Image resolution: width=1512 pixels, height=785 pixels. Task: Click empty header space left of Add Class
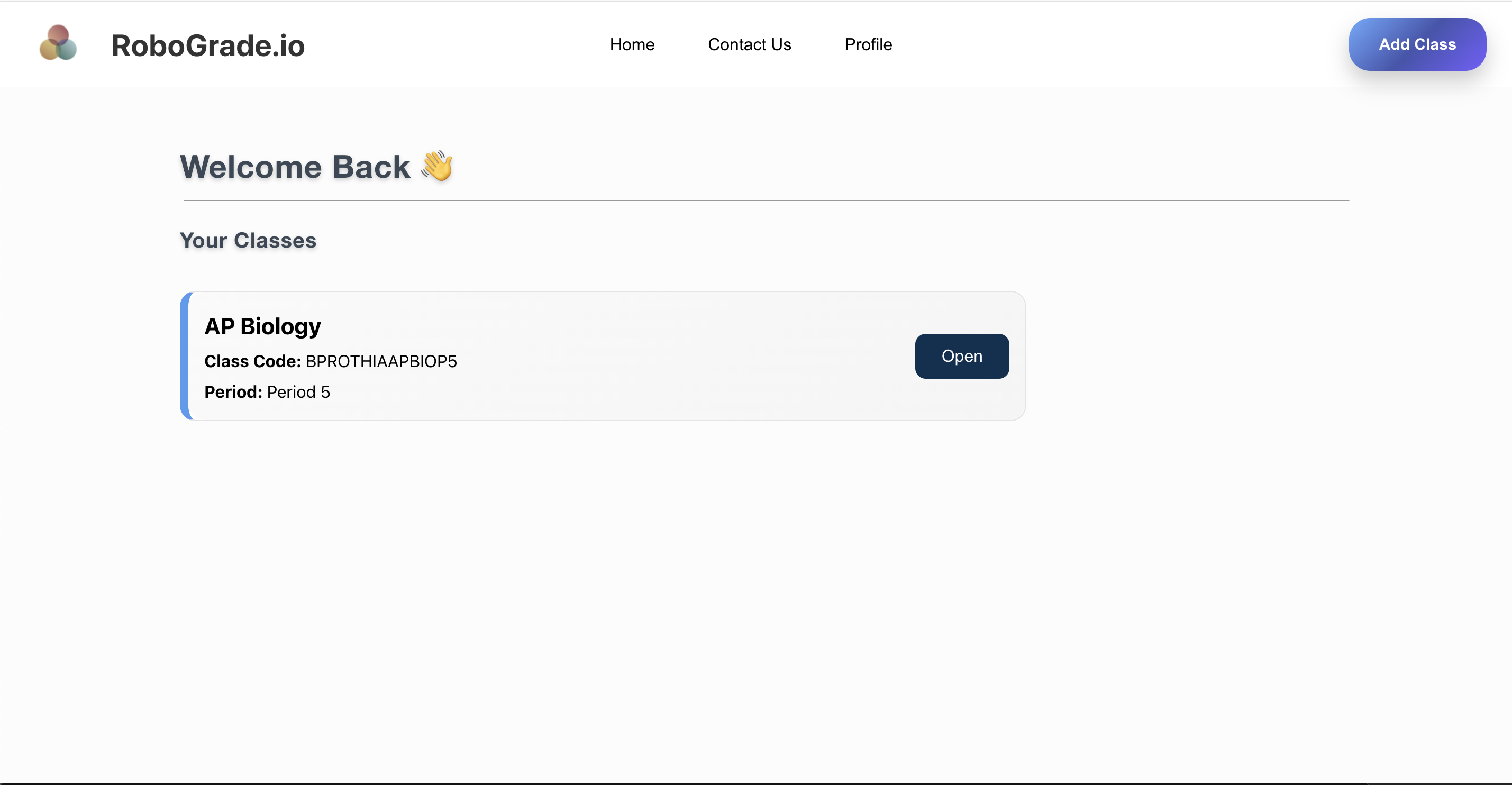[x=1115, y=44]
